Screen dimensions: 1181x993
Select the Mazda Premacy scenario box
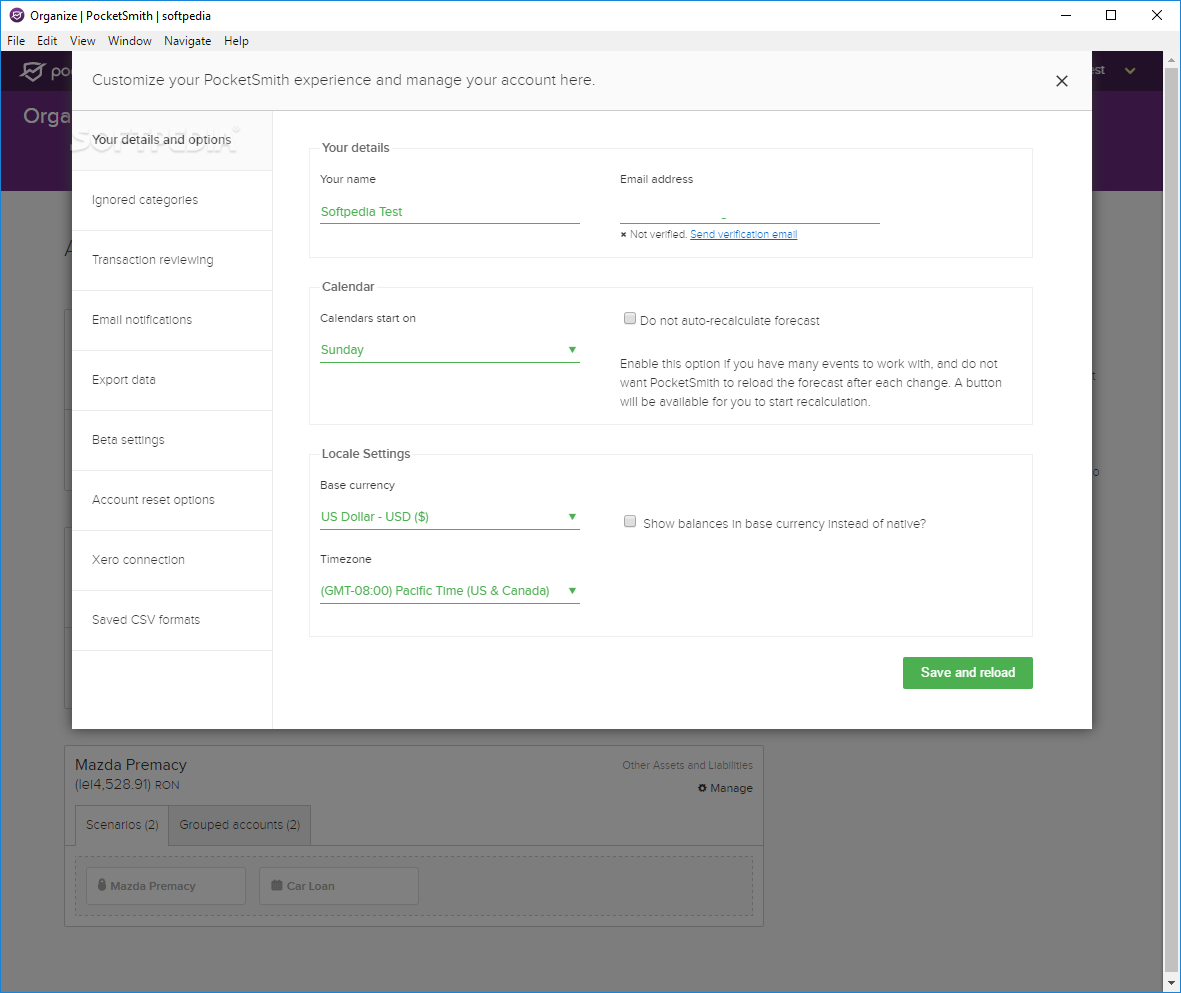(166, 886)
